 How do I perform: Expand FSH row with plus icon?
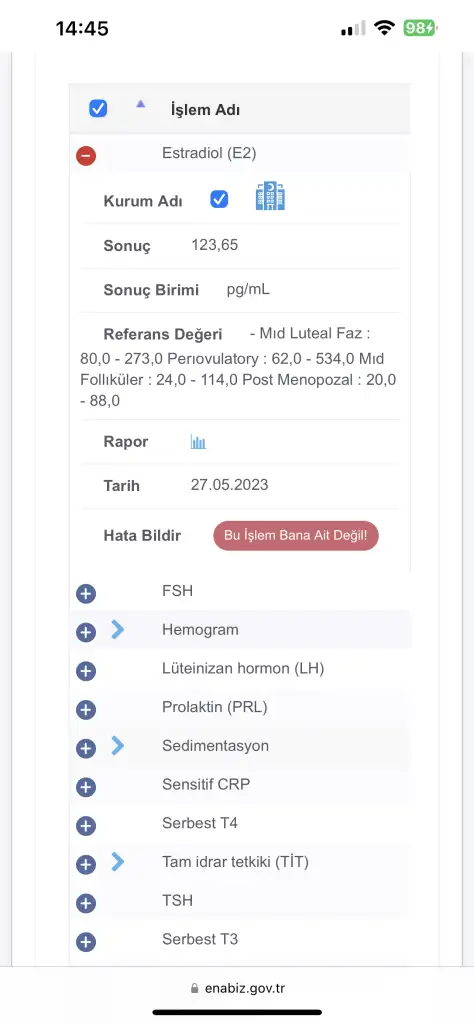point(86,594)
